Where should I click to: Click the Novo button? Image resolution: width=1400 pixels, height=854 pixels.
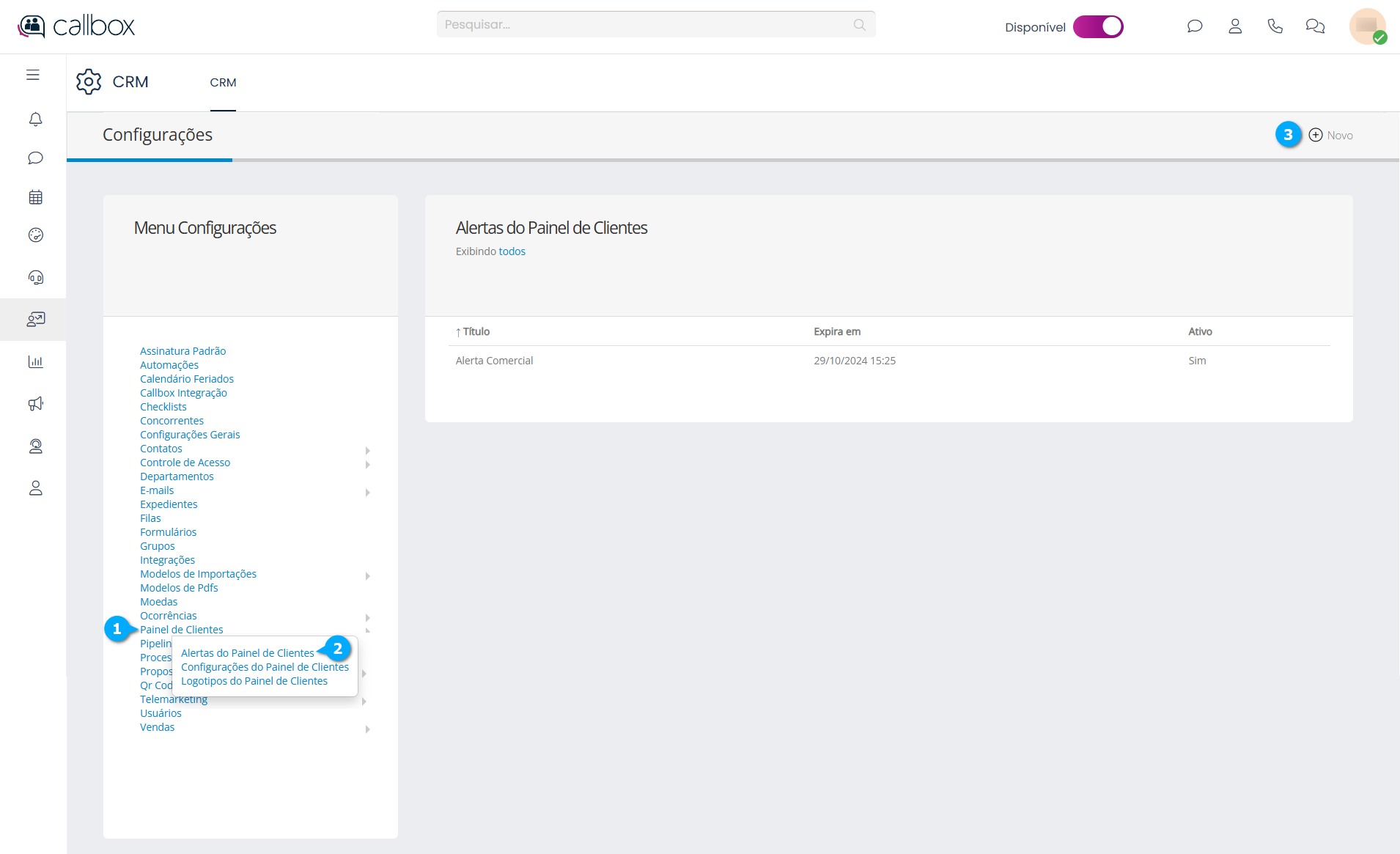coord(1331,136)
